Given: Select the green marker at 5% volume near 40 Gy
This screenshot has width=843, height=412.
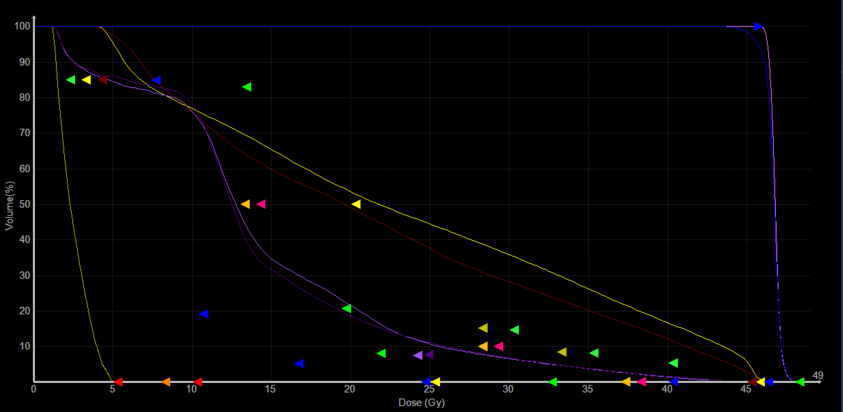Looking at the screenshot, I should [x=673, y=363].
